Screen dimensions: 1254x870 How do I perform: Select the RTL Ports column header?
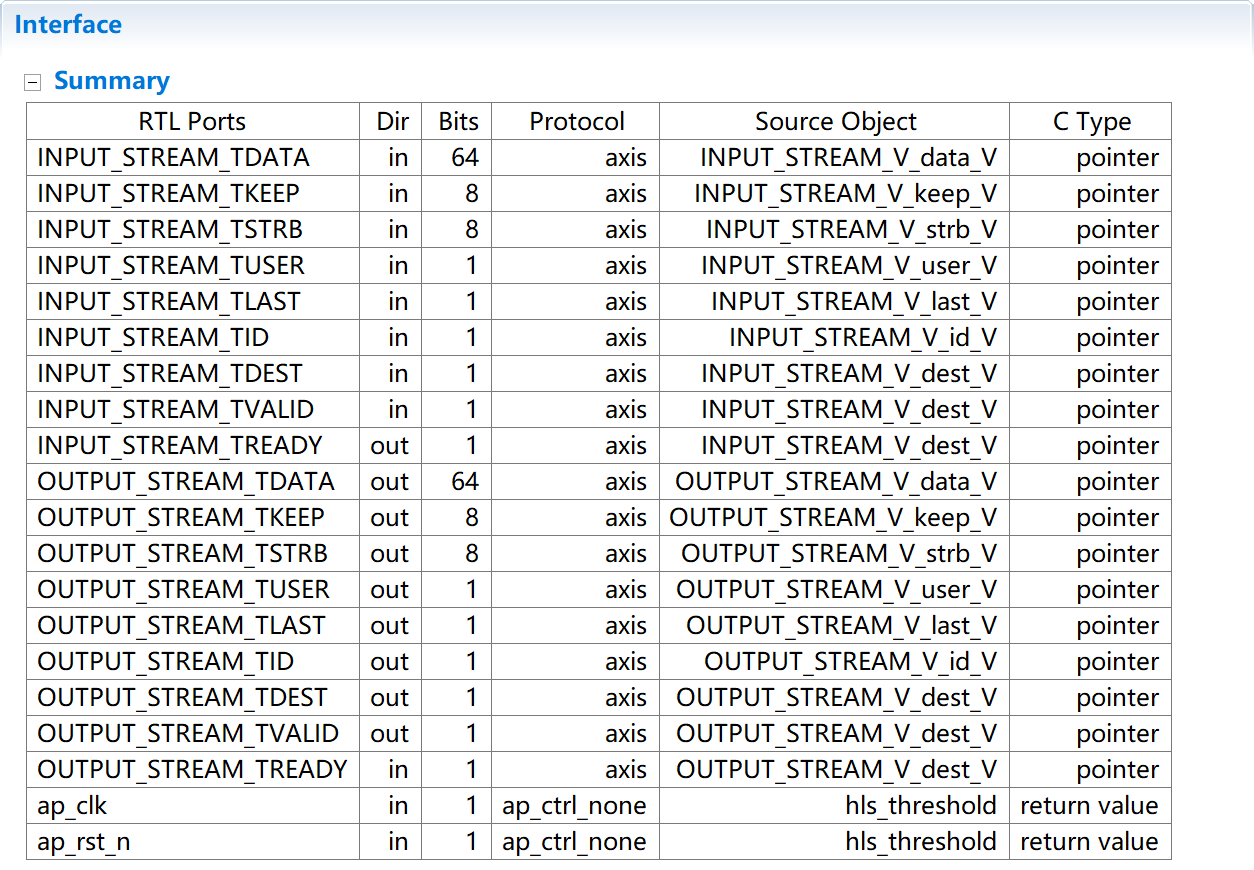(x=192, y=121)
